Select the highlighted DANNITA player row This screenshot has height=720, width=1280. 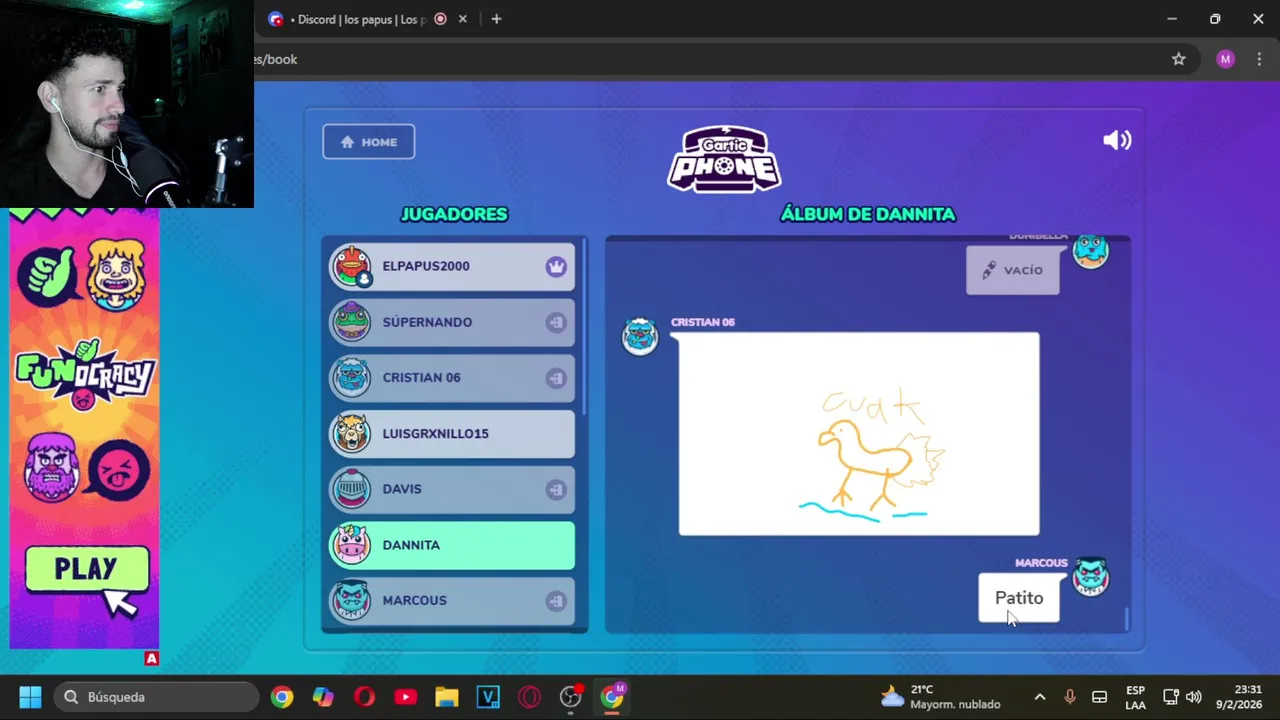point(452,545)
